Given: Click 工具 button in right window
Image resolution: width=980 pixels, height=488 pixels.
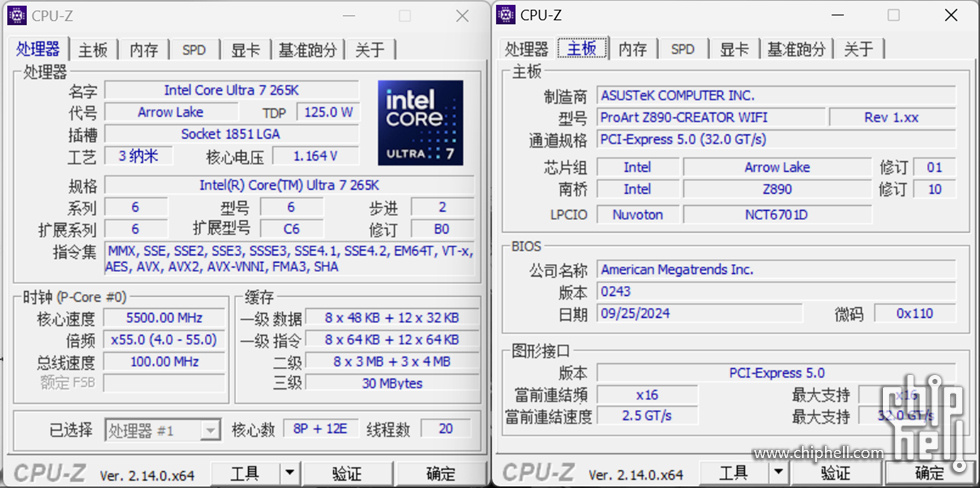Looking at the screenshot, I should coord(734,473).
